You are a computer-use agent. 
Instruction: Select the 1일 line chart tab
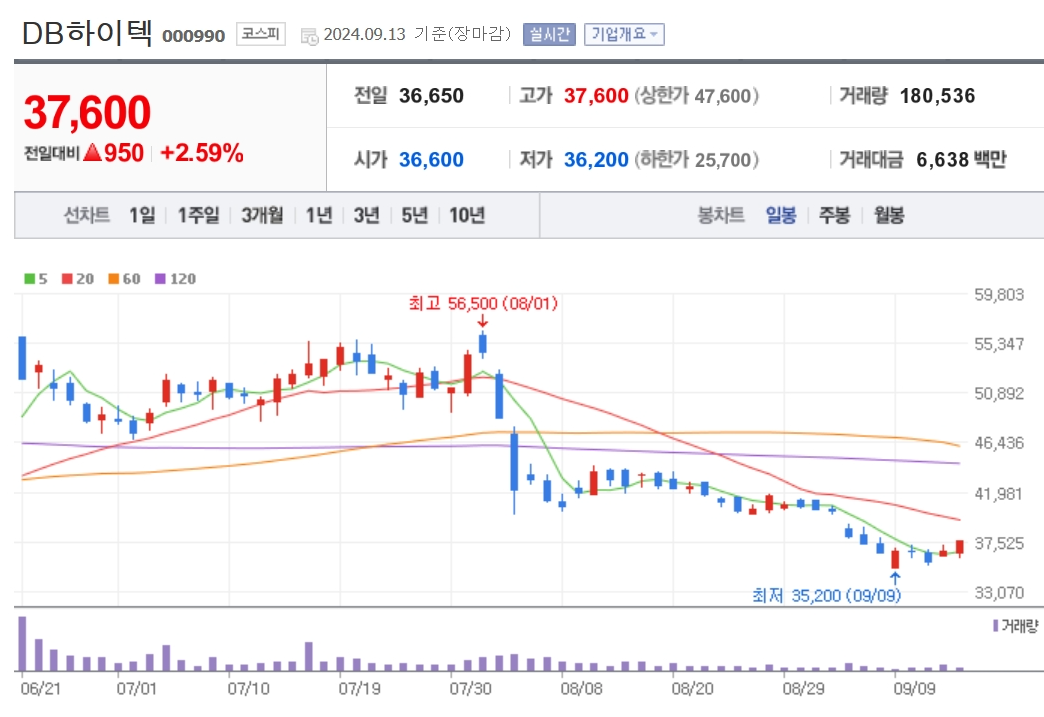[x=142, y=215]
